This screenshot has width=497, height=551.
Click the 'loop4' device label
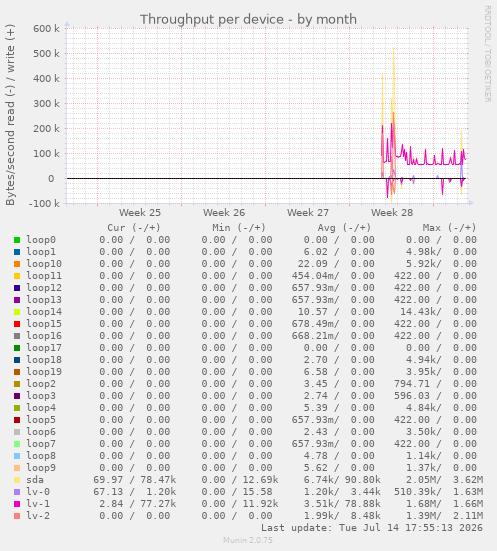coord(41,408)
